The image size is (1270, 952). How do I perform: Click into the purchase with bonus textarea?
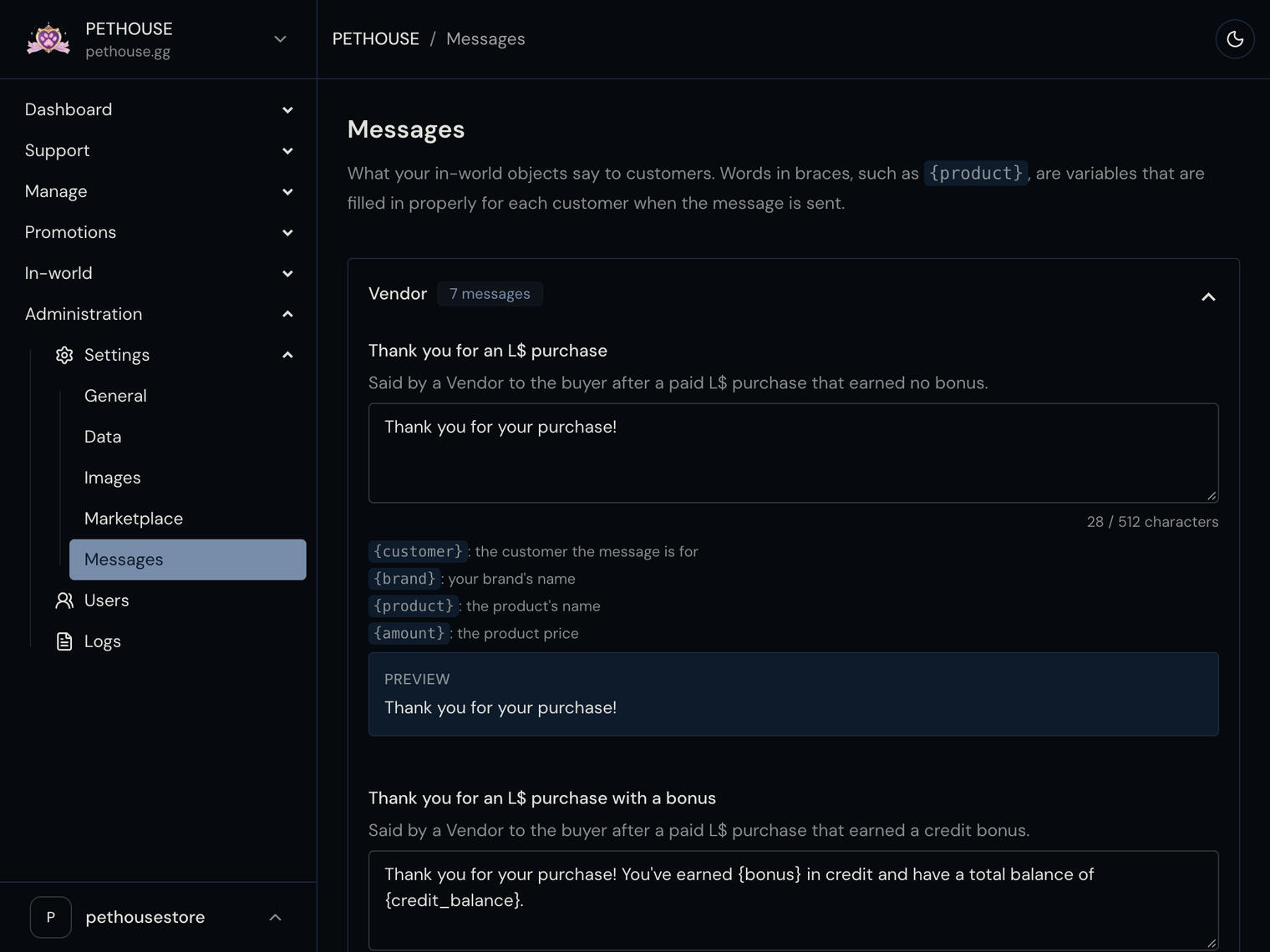794,901
